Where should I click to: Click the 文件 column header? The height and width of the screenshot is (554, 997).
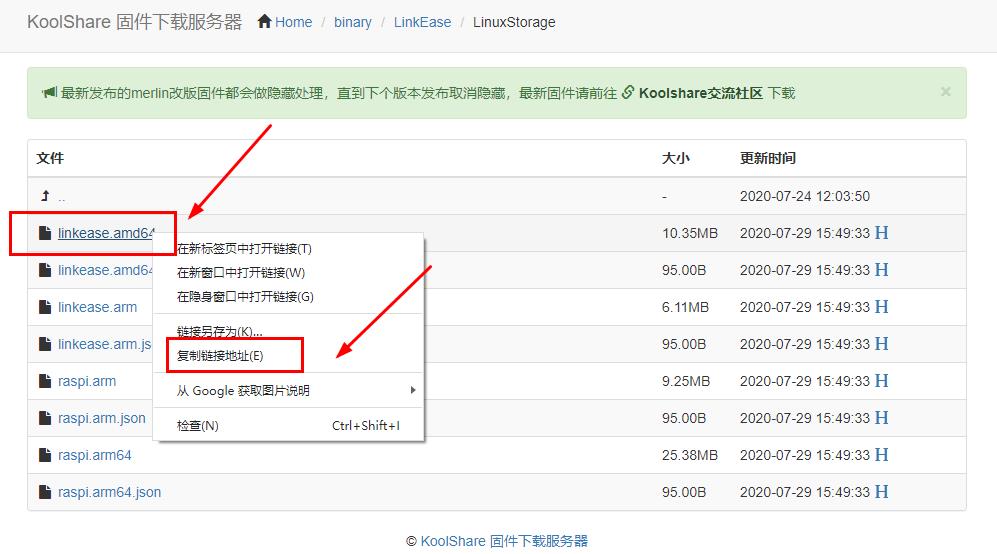click(x=50, y=158)
